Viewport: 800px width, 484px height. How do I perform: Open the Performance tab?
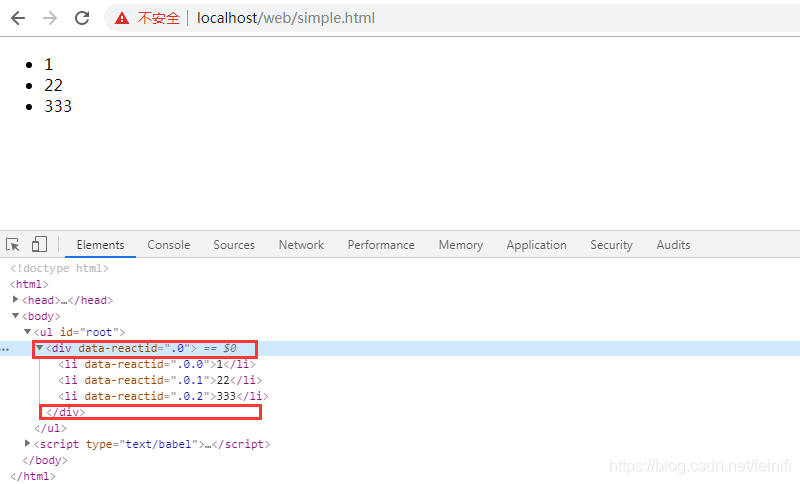[x=381, y=245]
